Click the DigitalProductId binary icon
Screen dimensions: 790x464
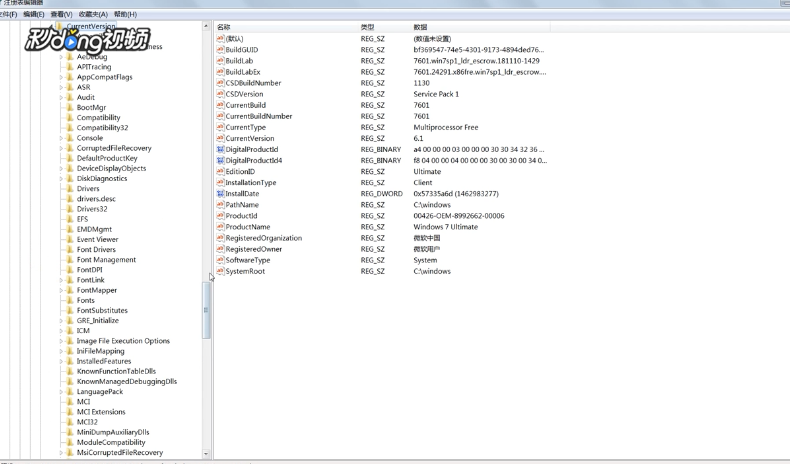[x=220, y=149]
